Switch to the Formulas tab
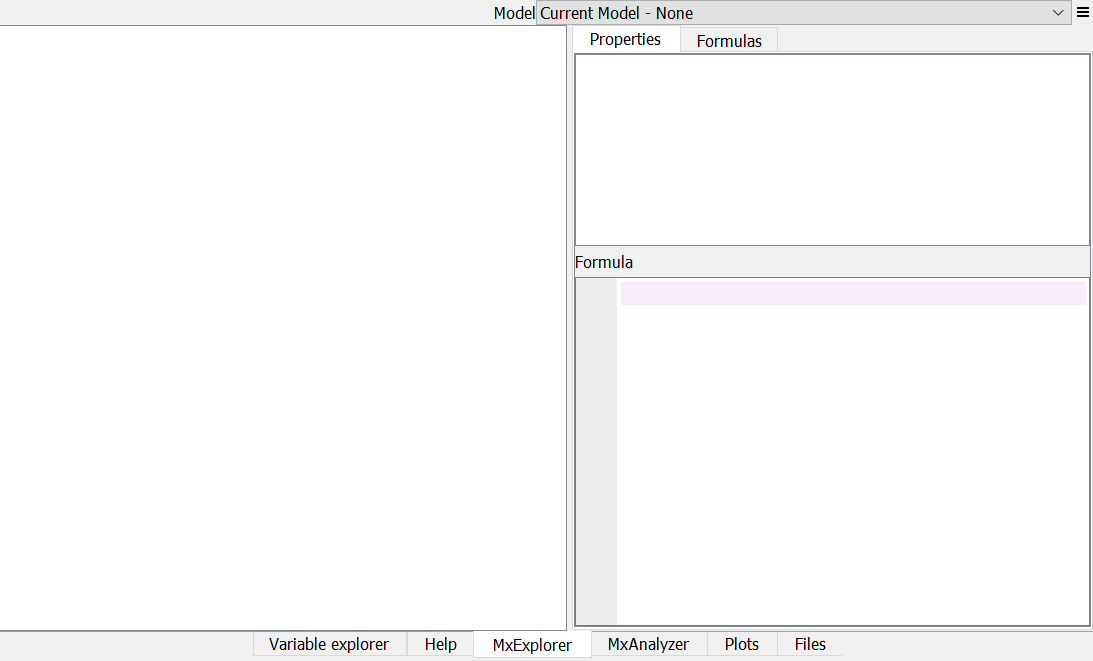The image size is (1093, 661). tap(729, 41)
